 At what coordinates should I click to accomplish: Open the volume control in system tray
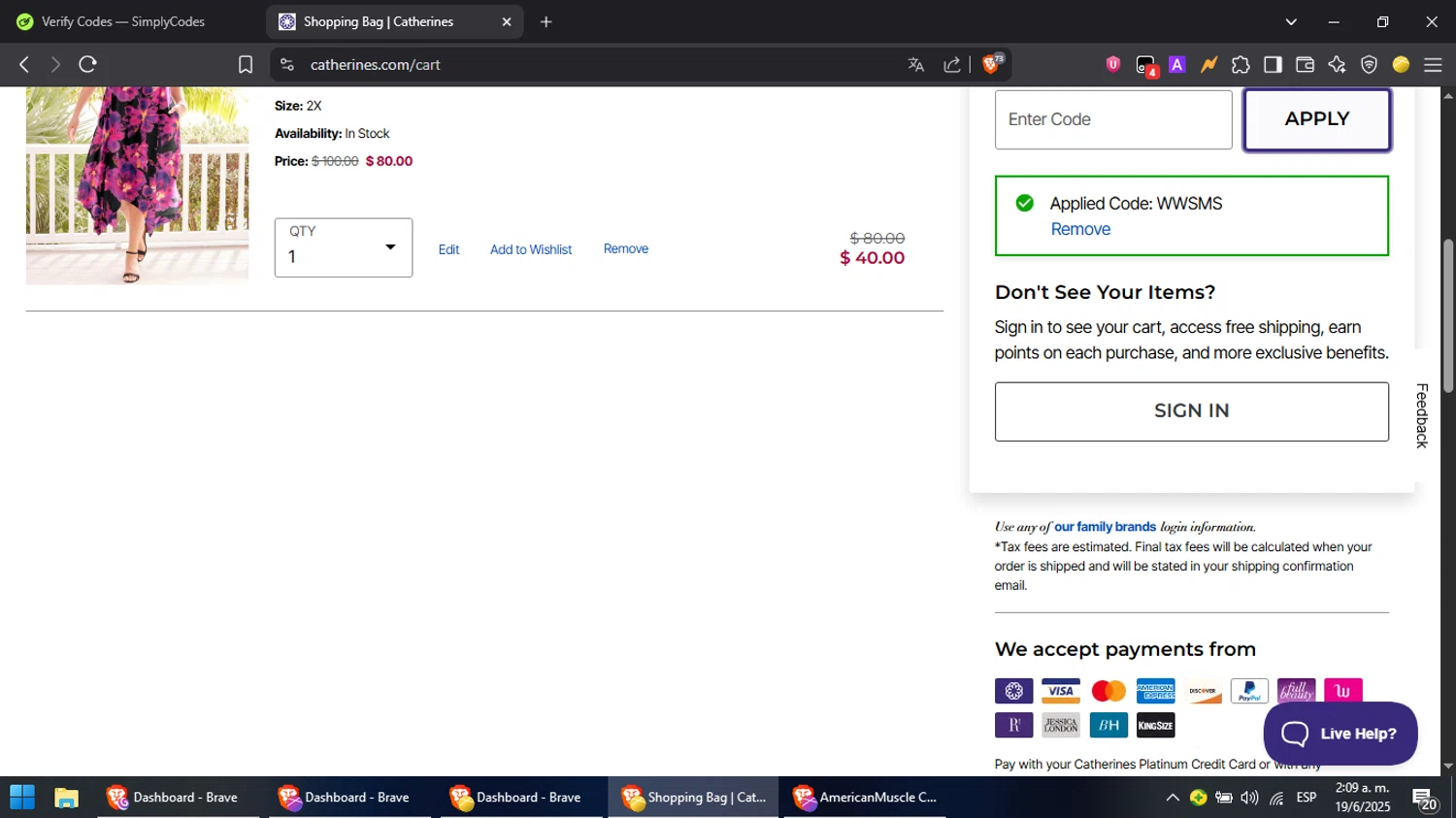(x=1249, y=798)
